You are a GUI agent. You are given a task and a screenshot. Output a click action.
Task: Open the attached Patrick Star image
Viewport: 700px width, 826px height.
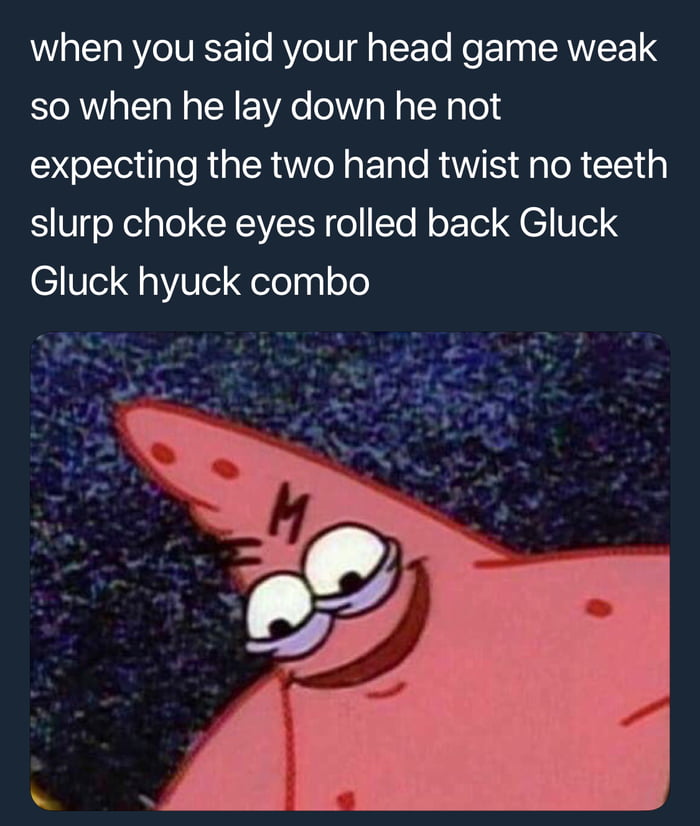point(350,571)
